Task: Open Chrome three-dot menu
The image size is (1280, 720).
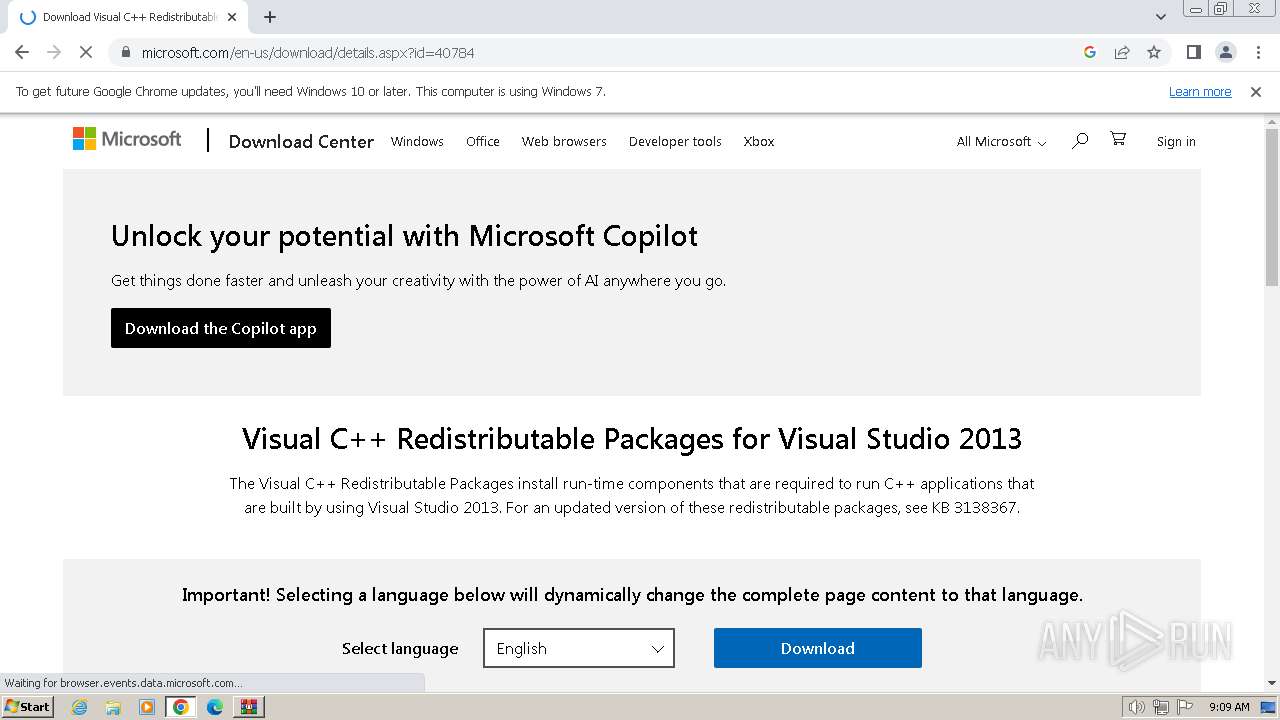Action: [x=1258, y=52]
